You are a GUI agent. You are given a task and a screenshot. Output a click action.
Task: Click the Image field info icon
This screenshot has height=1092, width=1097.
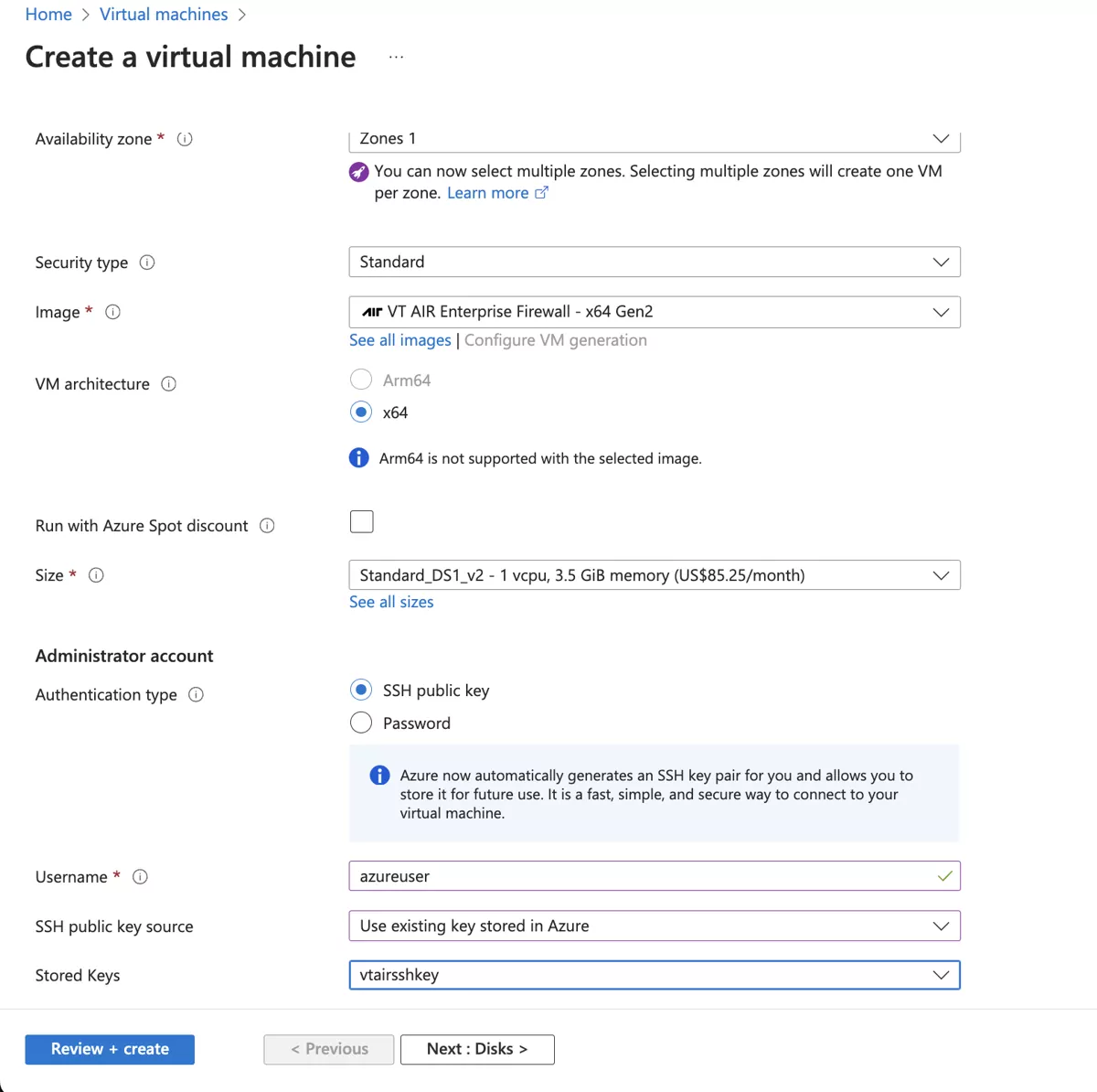(112, 311)
